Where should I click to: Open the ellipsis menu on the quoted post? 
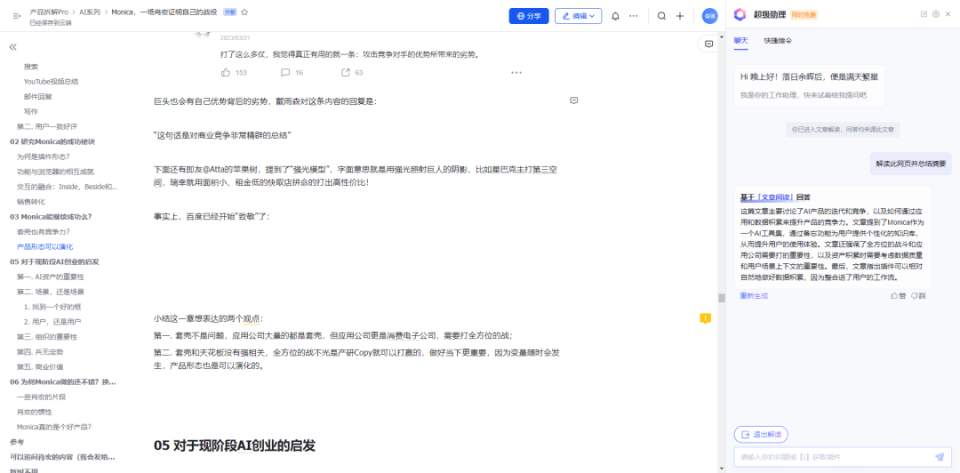pyautogui.click(x=516, y=72)
